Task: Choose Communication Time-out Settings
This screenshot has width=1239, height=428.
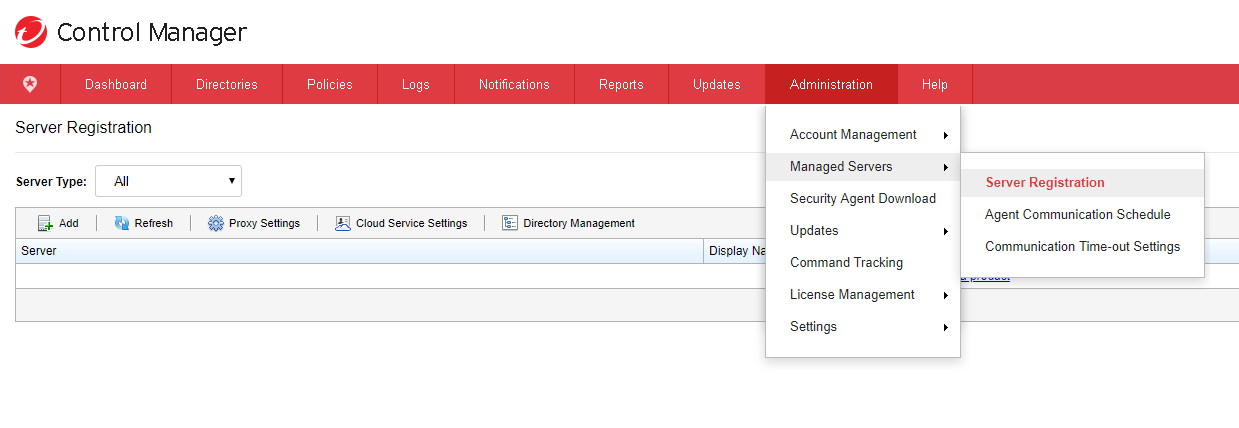Action: click(1082, 247)
